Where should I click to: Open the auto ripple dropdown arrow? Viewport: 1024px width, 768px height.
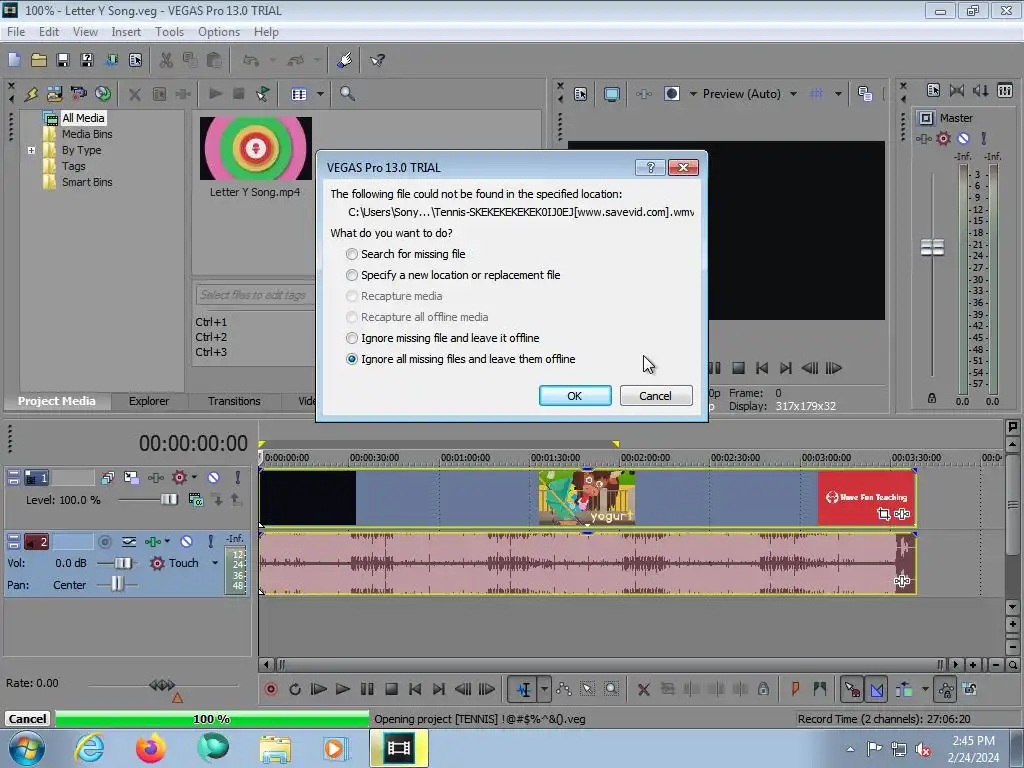(x=925, y=689)
